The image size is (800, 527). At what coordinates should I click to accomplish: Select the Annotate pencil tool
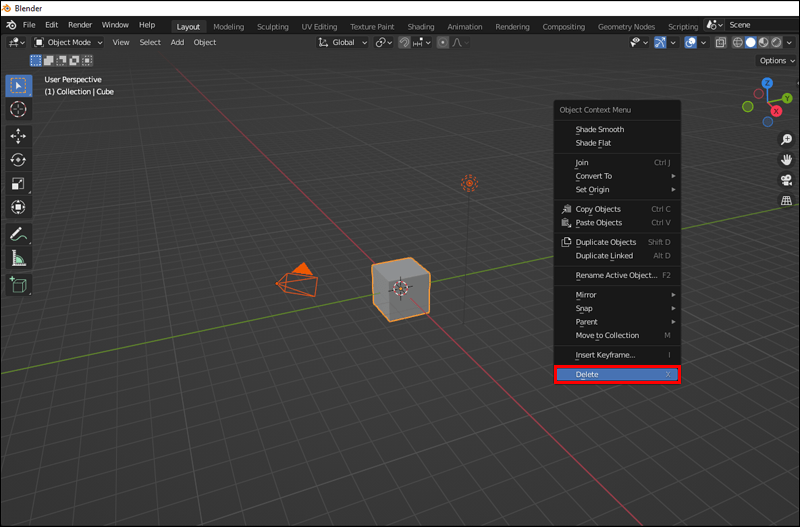point(18,234)
